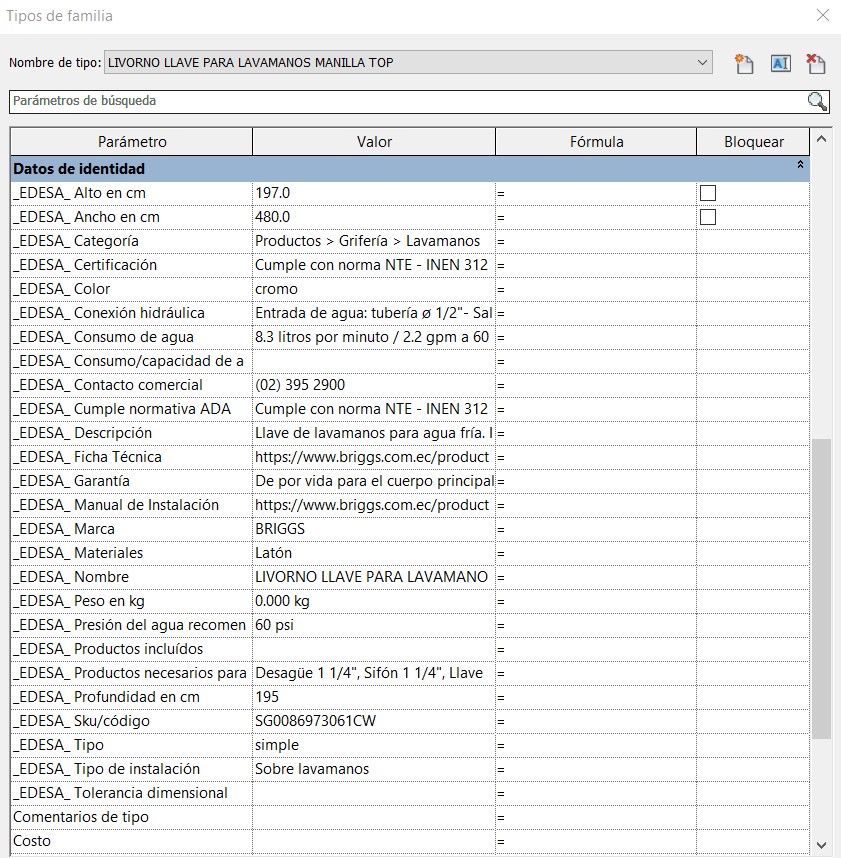Screen dimensions: 841x858
Task: Select the Ficha Técnica URL value
Action: point(374,457)
